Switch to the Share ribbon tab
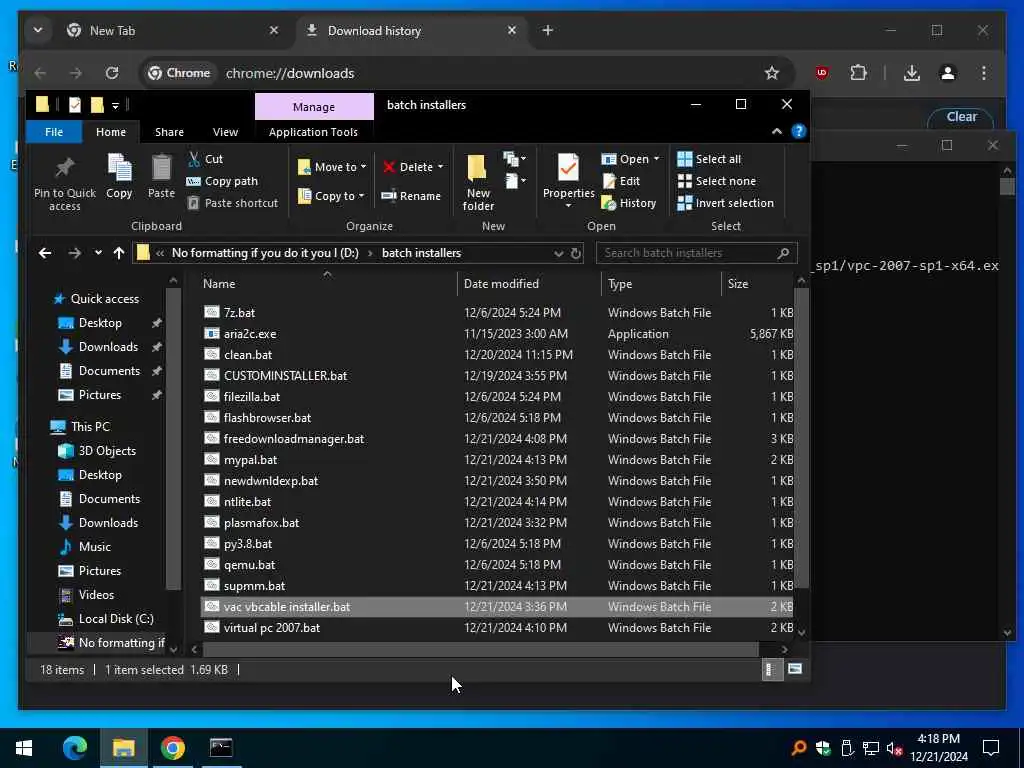Screen dimensions: 1024x768 click(x=169, y=132)
